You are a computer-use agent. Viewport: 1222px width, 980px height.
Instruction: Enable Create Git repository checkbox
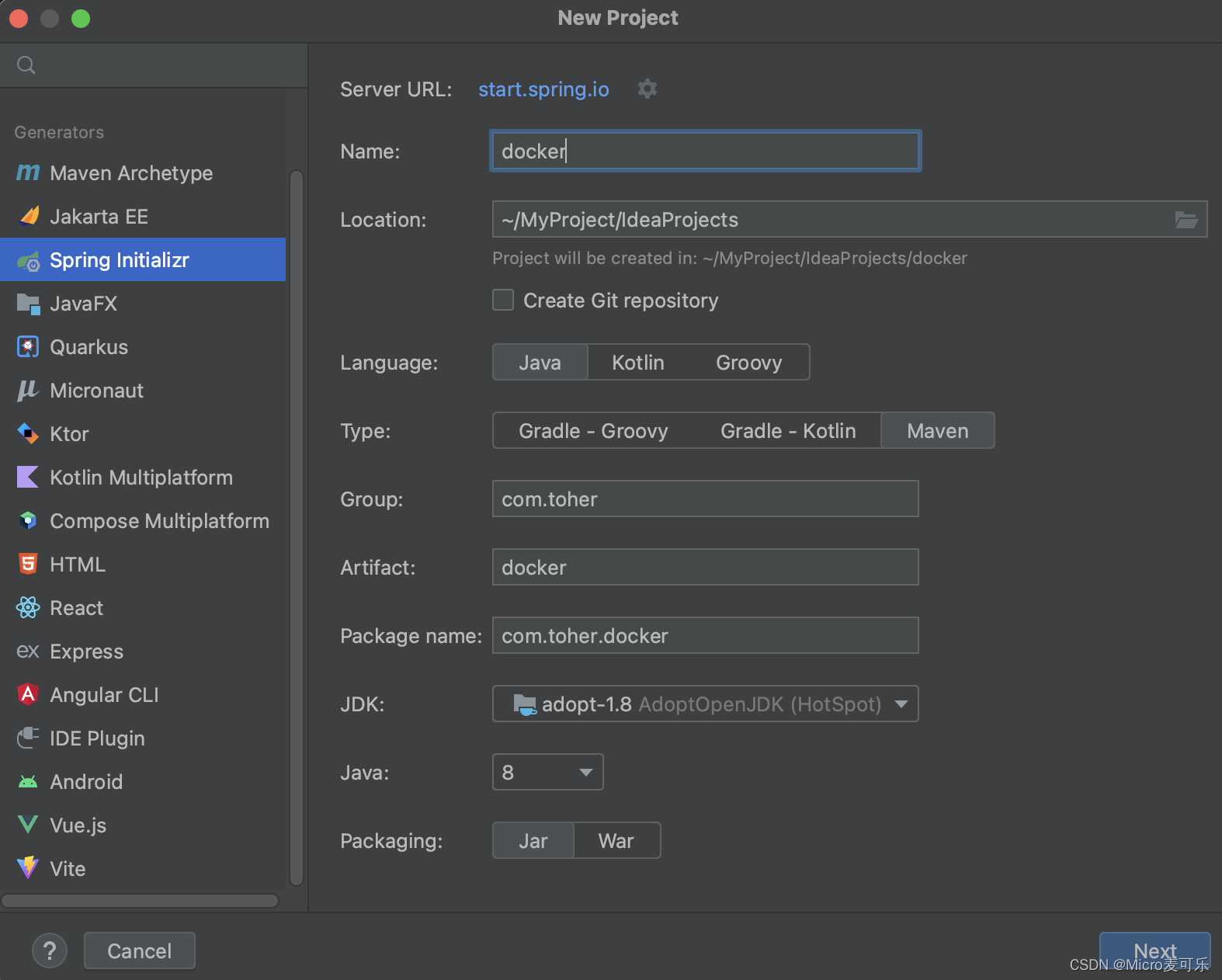pos(503,300)
